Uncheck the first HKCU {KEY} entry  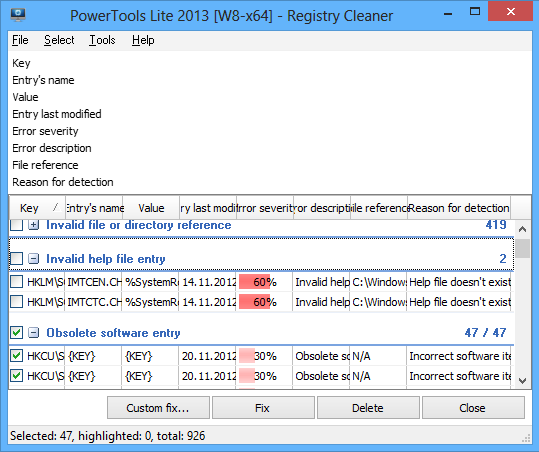tap(16, 356)
